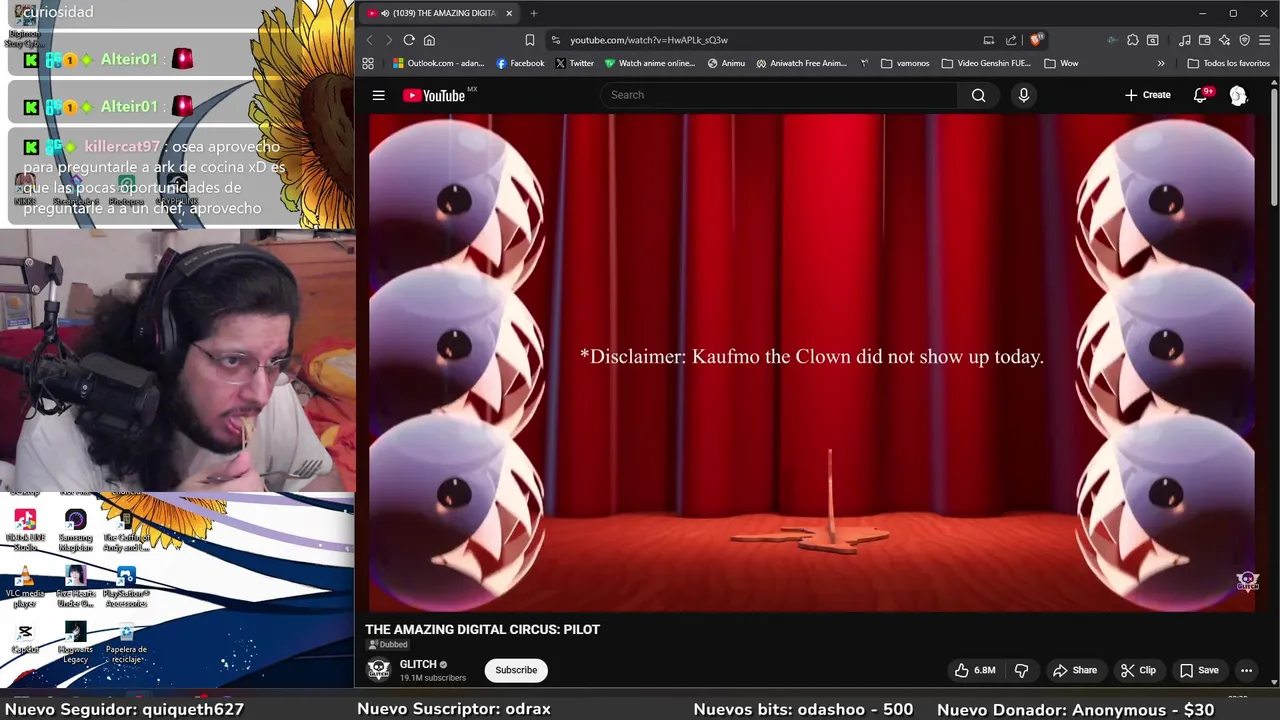Open the Facebook bookmark
The width and height of the screenshot is (1280, 720).
point(520,63)
